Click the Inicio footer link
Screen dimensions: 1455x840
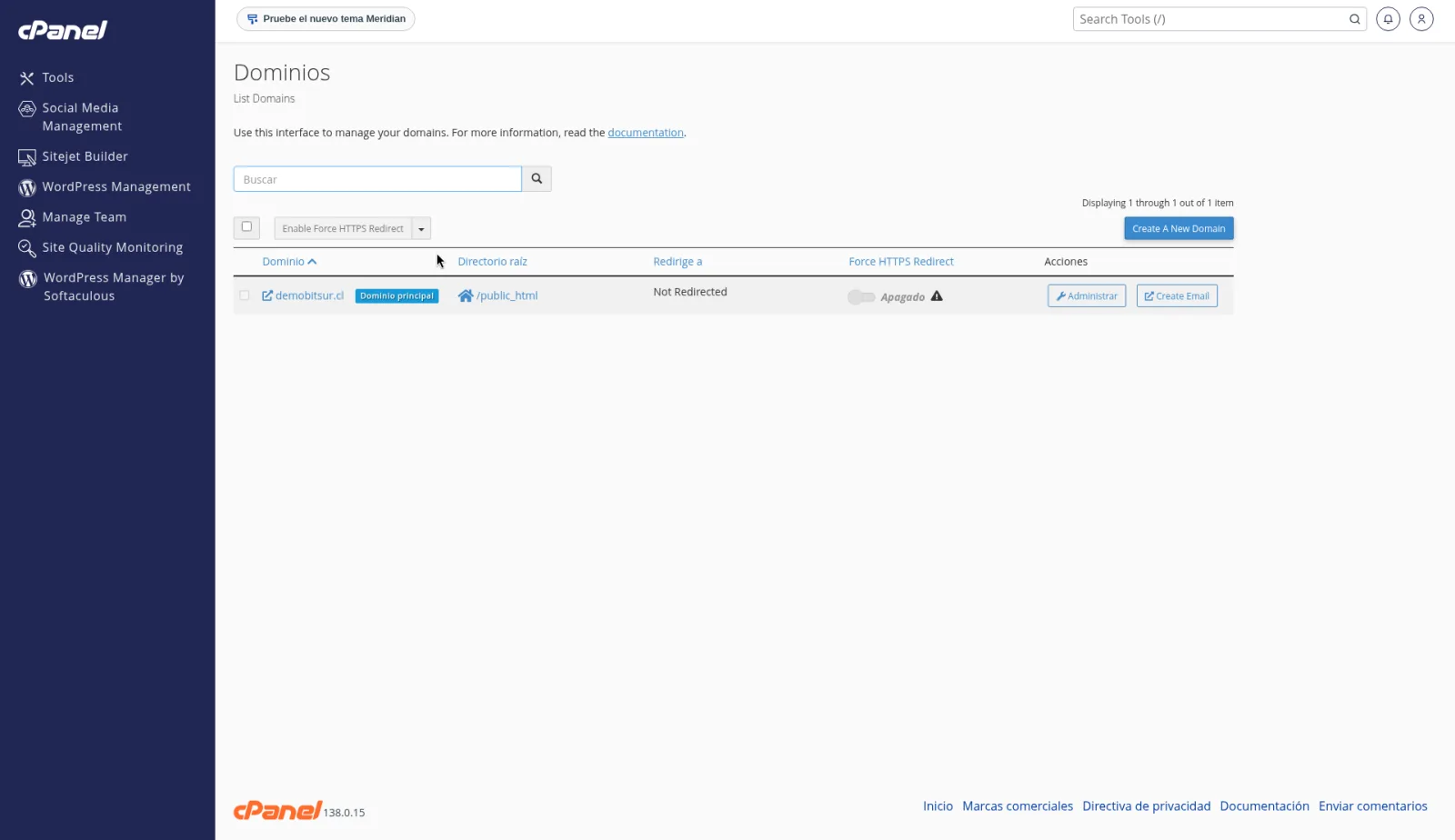coord(938,806)
